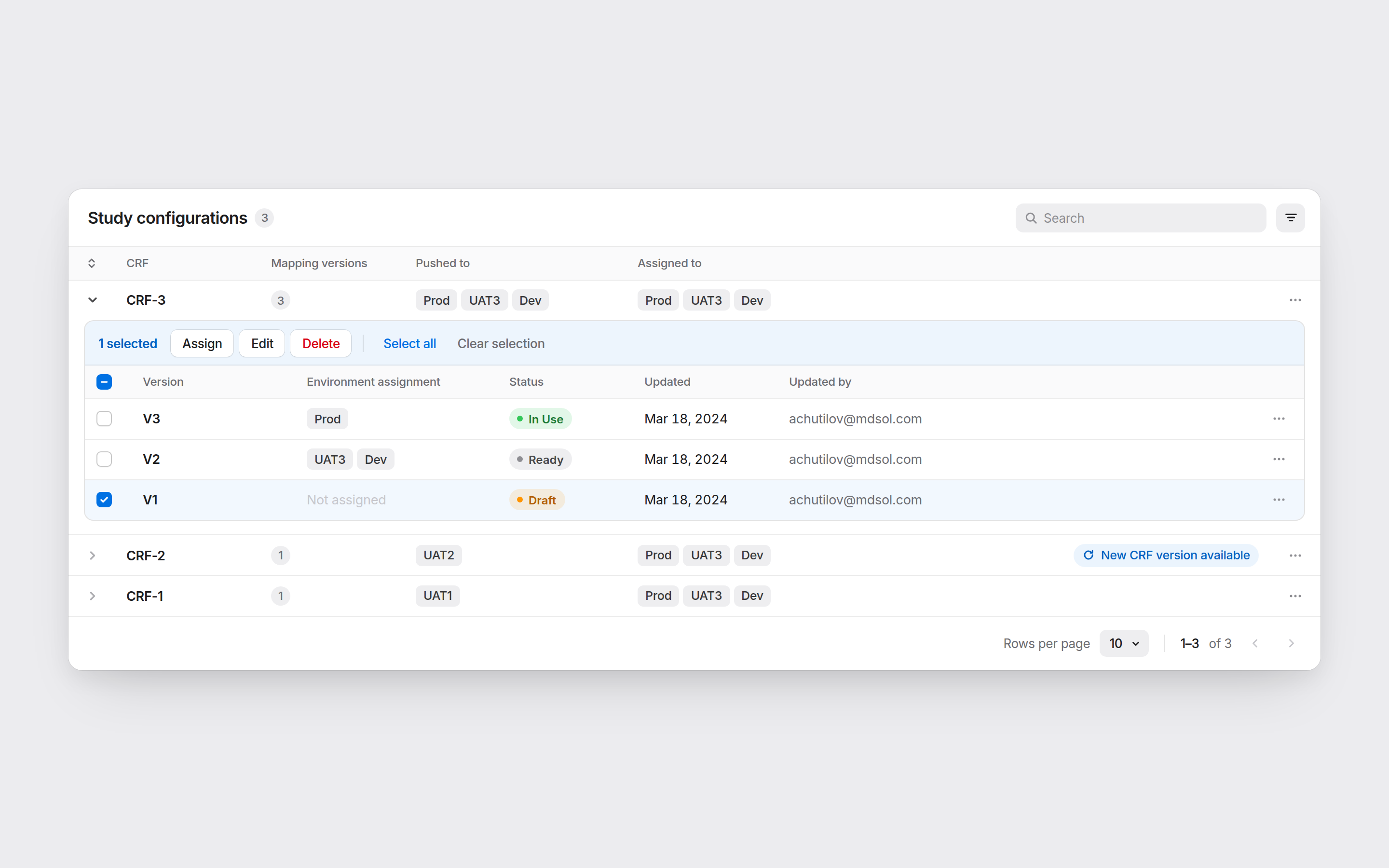Click Not assigned text in V1 row

click(x=346, y=500)
